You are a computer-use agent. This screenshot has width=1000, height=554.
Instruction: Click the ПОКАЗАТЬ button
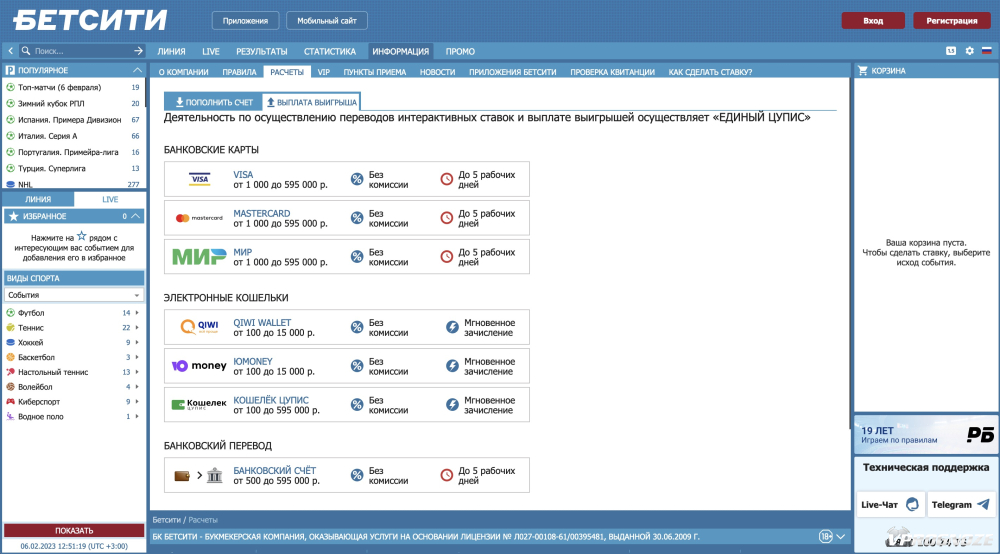(x=74, y=530)
